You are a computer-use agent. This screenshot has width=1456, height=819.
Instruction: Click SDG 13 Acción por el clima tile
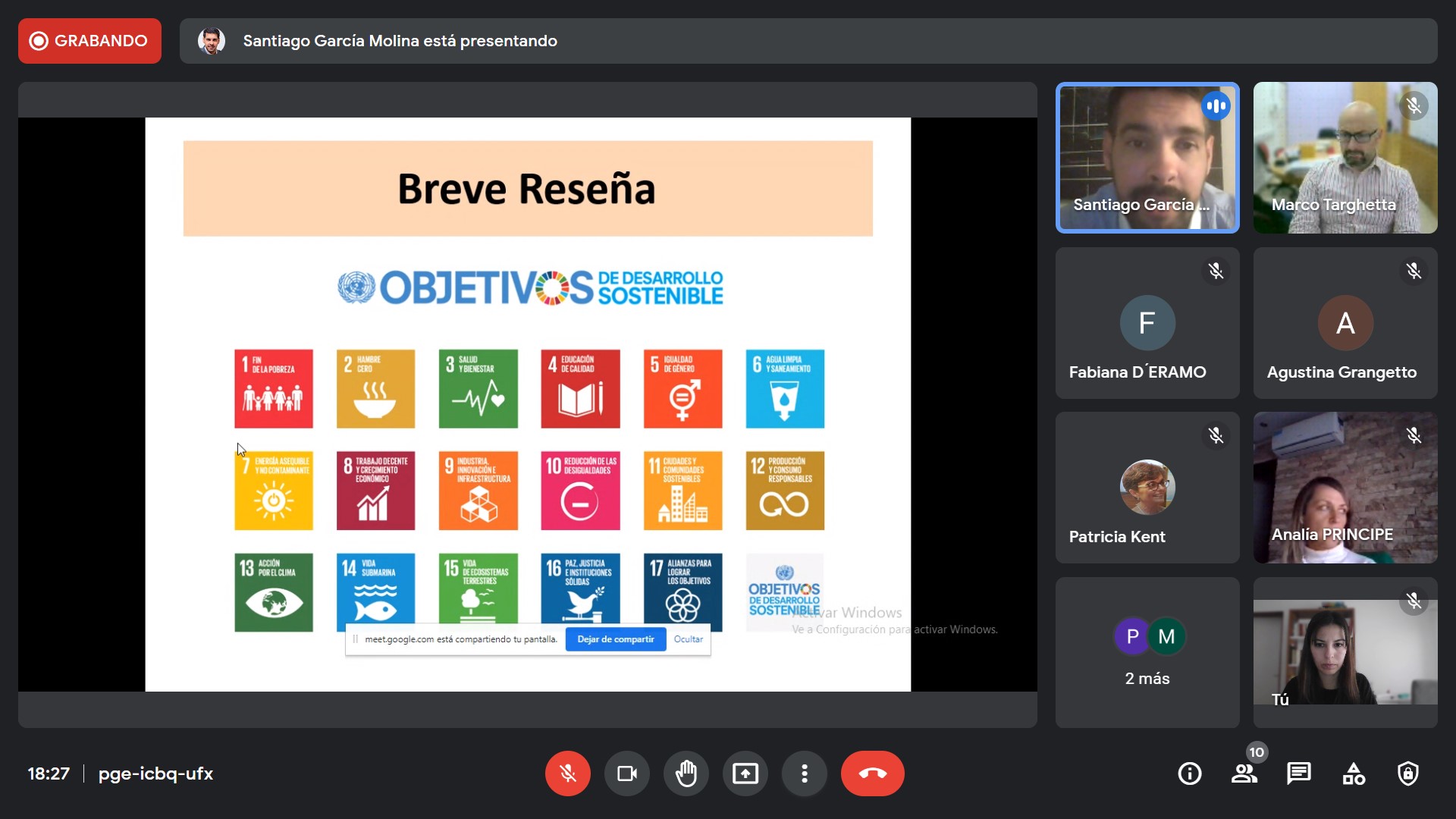click(274, 593)
